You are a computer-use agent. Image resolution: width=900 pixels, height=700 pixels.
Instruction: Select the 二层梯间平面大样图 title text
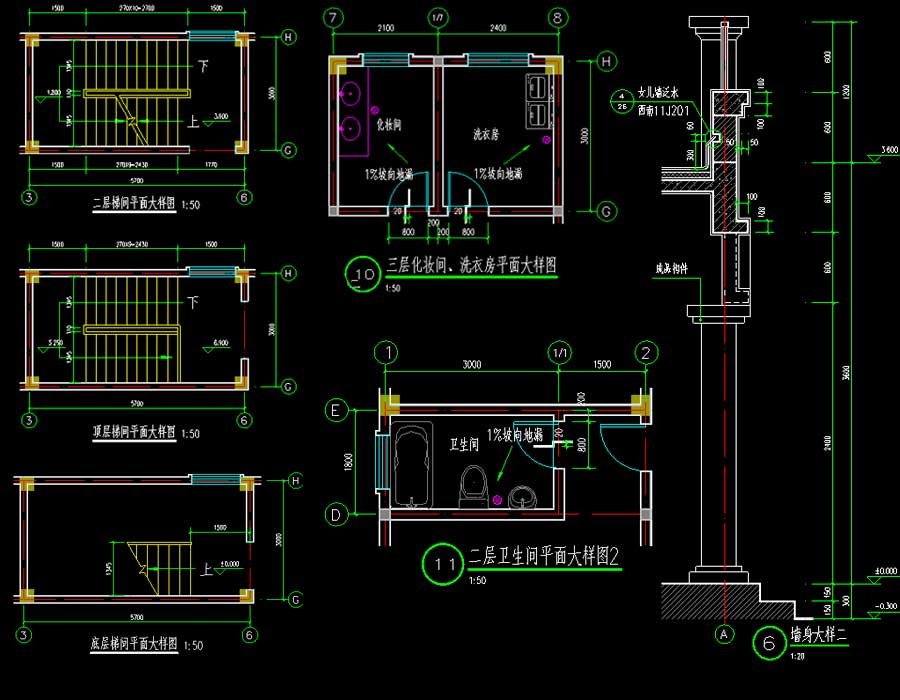(134, 203)
